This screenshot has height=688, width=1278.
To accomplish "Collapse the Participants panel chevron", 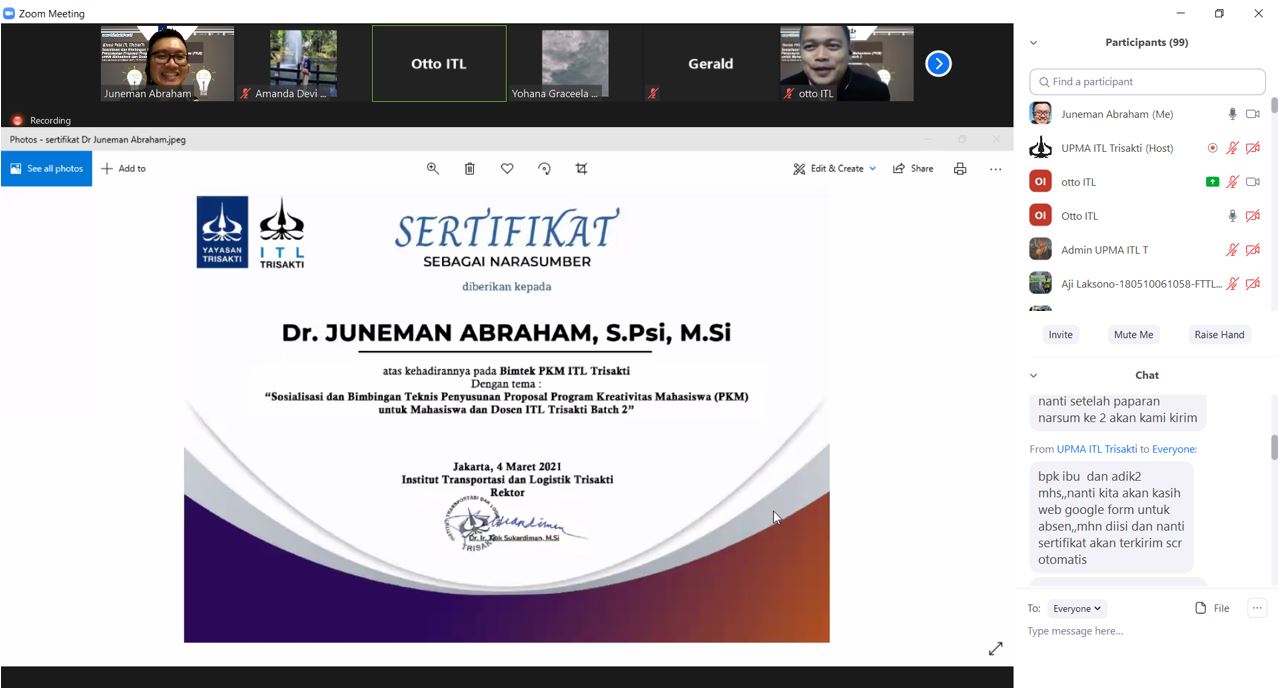I will 1033,43.
